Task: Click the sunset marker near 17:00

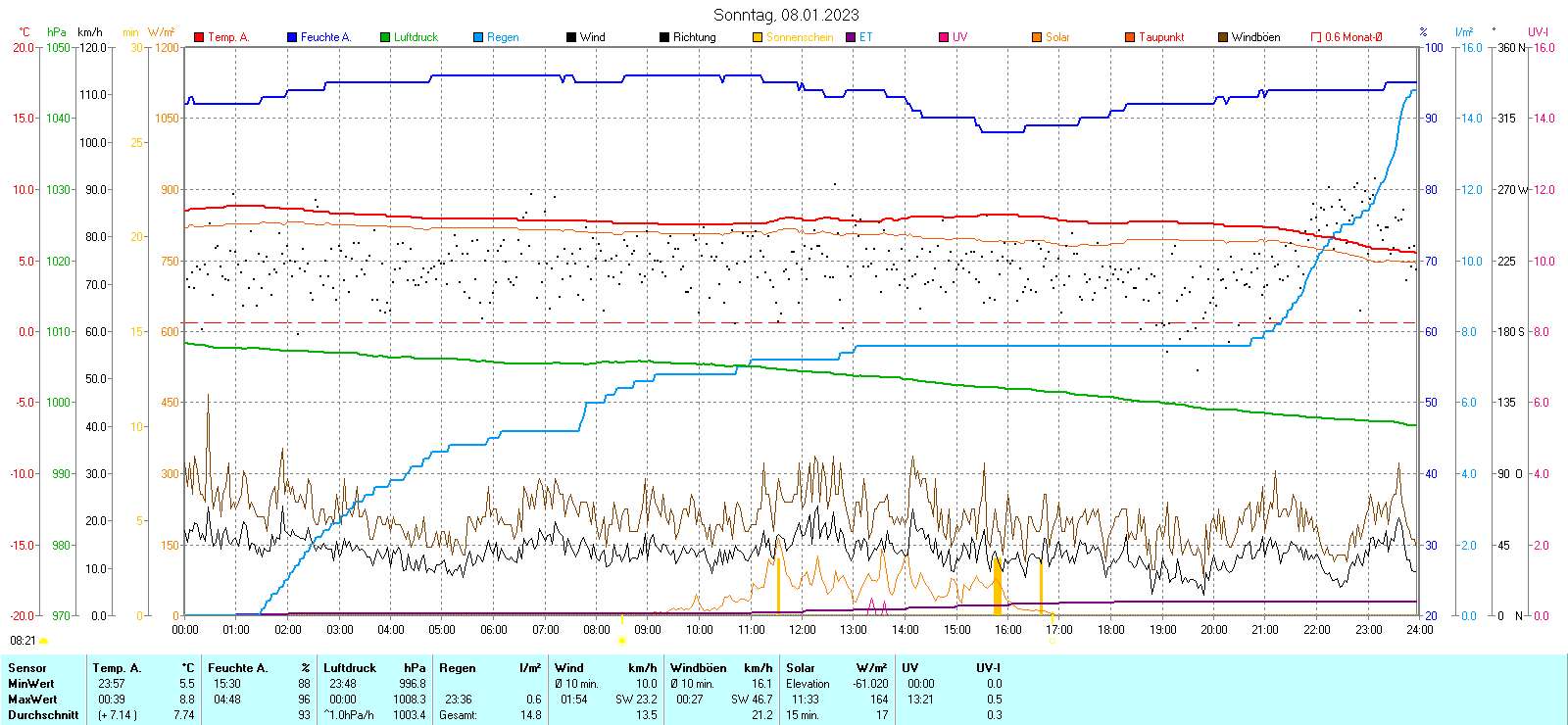Action: [x=1053, y=641]
